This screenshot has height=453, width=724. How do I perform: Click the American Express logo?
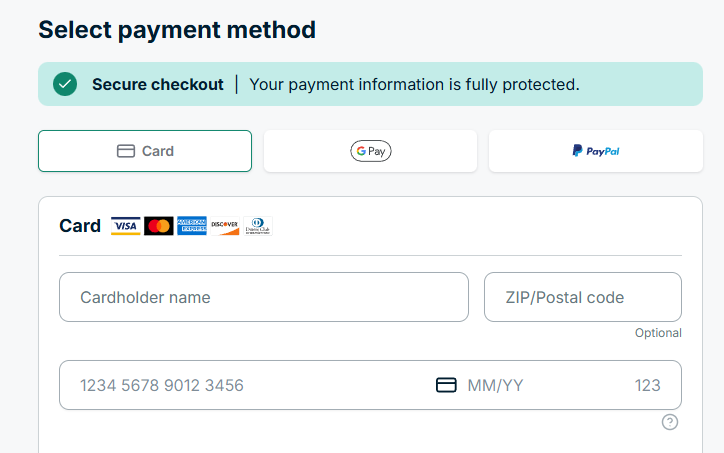pos(192,226)
